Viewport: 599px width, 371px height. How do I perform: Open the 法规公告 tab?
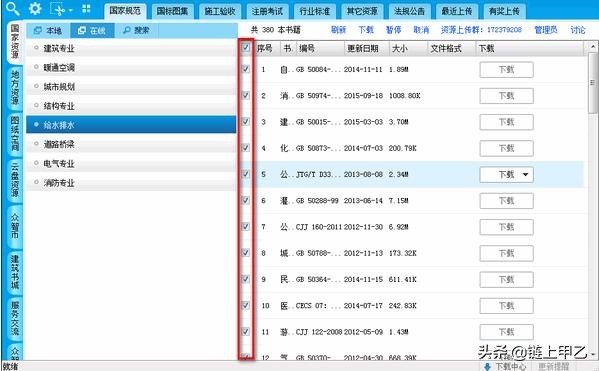(x=409, y=11)
